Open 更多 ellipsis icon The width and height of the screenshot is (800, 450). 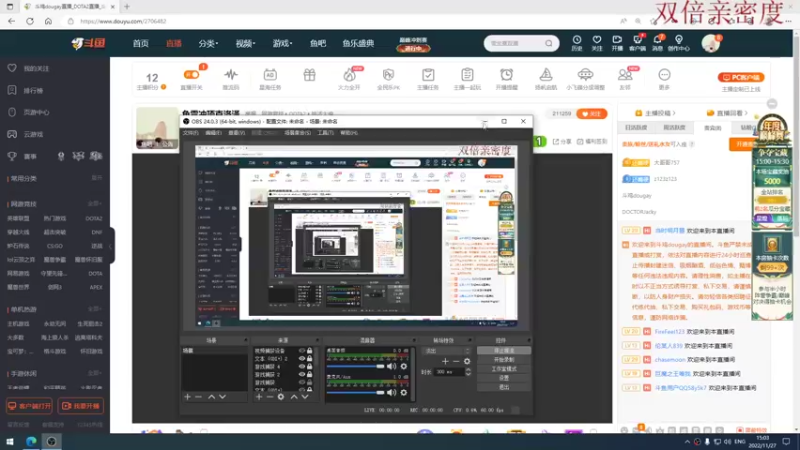pos(664,74)
